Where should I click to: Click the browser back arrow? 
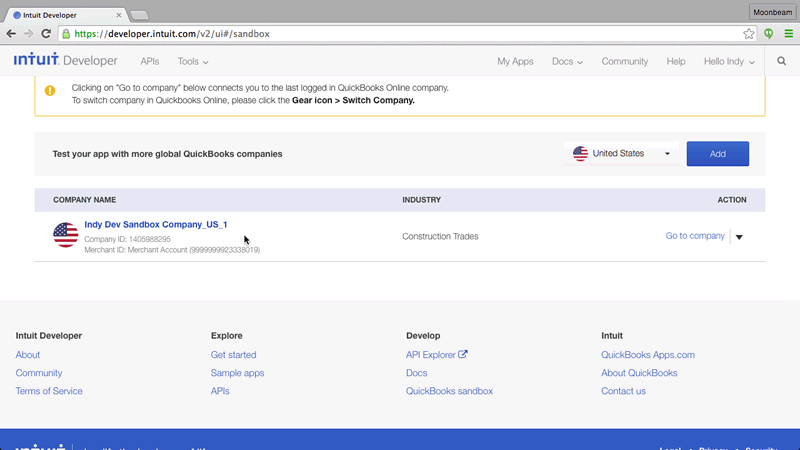[x=11, y=34]
